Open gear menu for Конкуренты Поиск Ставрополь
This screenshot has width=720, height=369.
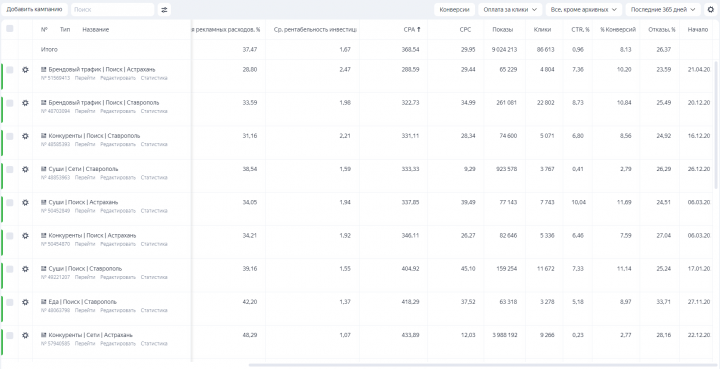(x=25, y=136)
